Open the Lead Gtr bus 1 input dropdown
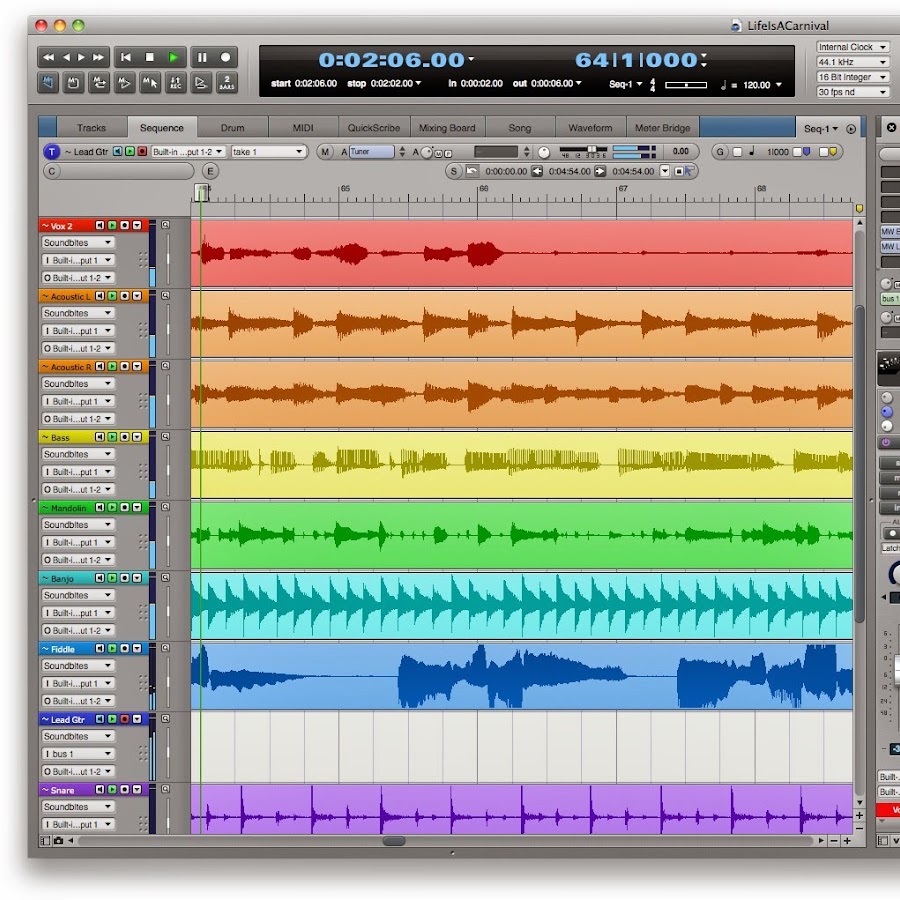Image resolution: width=900 pixels, height=900 pixels. [78, 754]
